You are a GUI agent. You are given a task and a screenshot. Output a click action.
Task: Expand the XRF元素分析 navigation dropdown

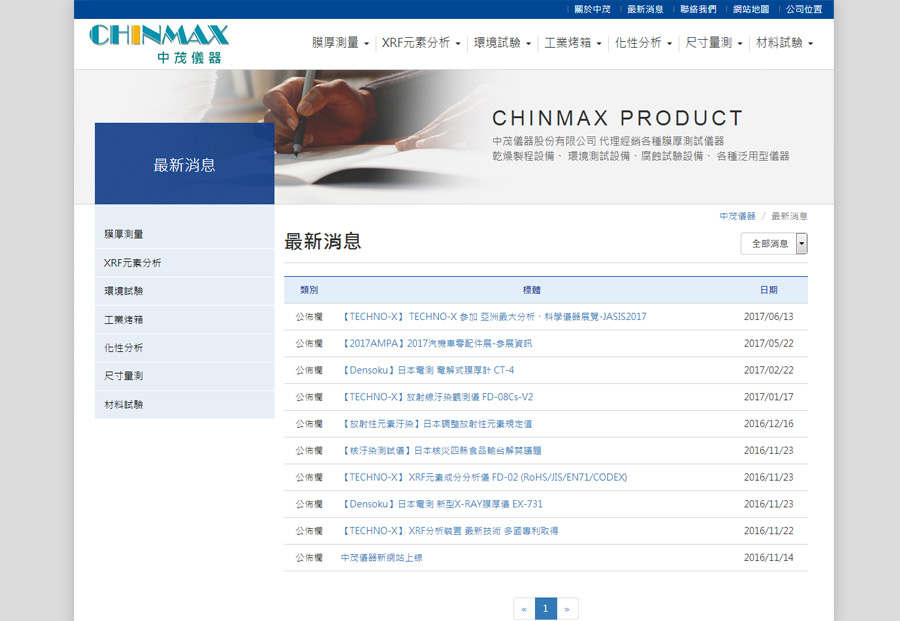421,42
